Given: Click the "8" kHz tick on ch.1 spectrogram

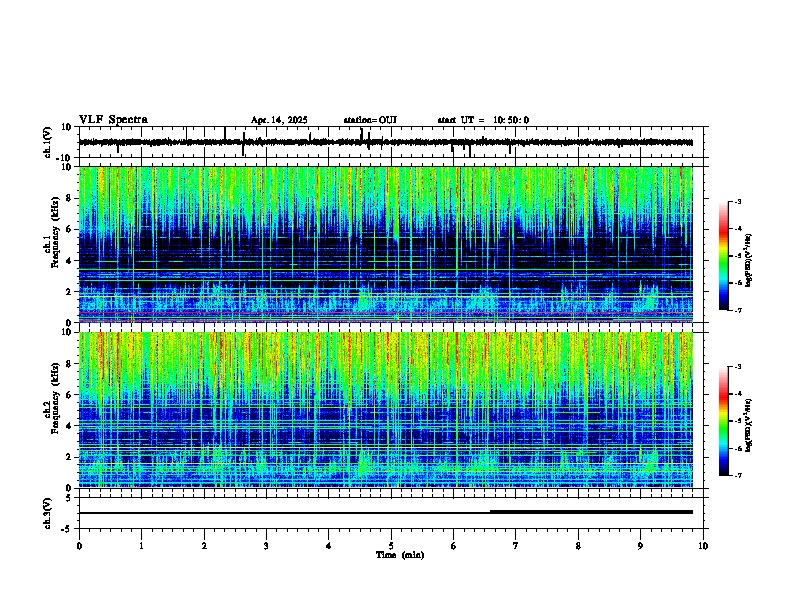Looking at the screenshot, I should [x=69, y=198].
